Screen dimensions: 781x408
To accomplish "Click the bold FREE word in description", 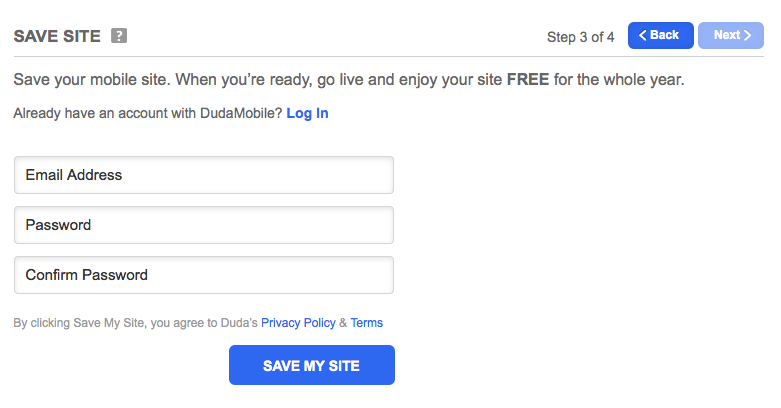I will pyautogui.click(x=528, y=79).
